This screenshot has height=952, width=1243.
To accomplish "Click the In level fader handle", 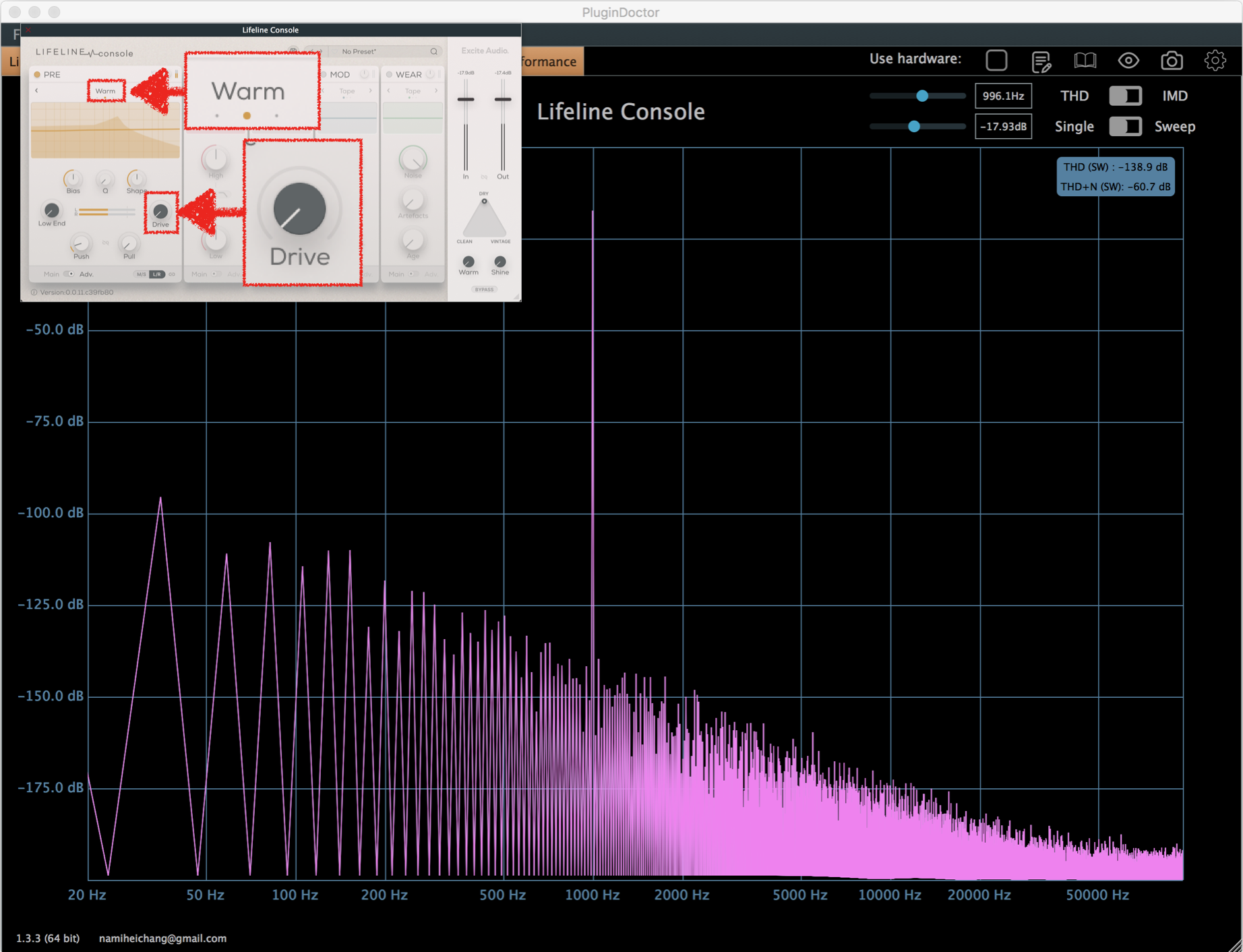I will [466, 99].
